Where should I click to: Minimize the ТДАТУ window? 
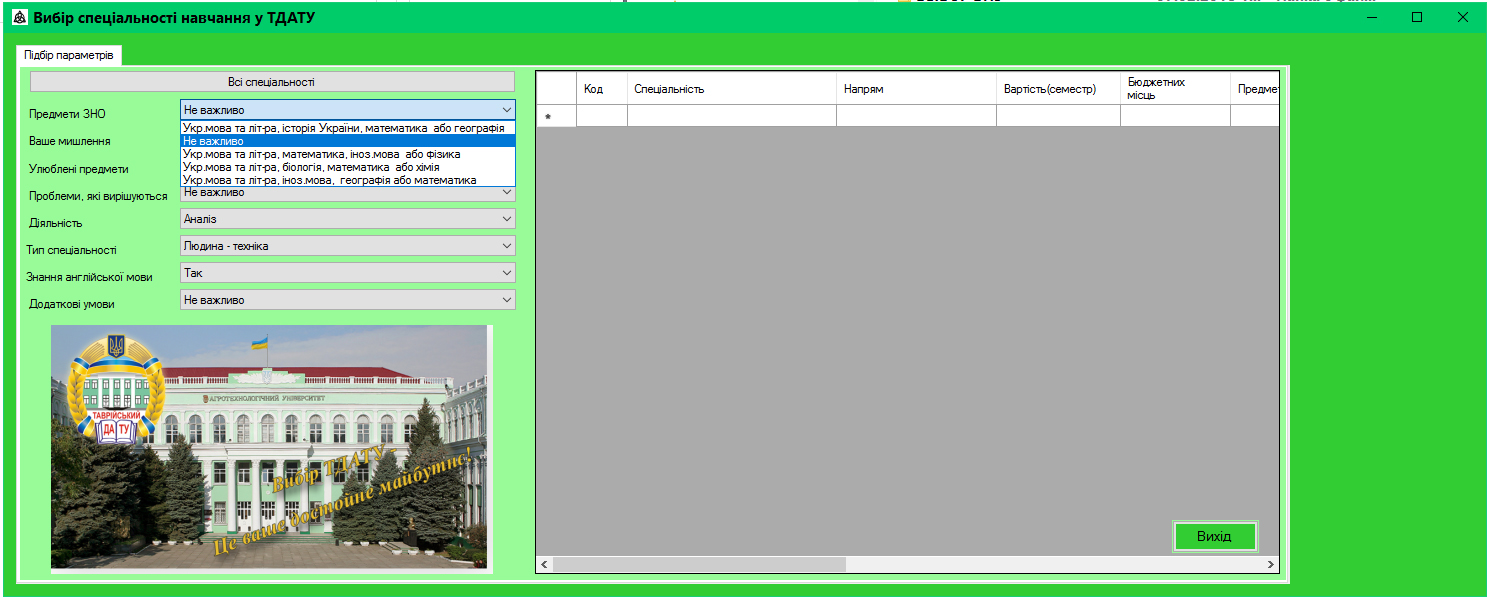click(1372, 17)
